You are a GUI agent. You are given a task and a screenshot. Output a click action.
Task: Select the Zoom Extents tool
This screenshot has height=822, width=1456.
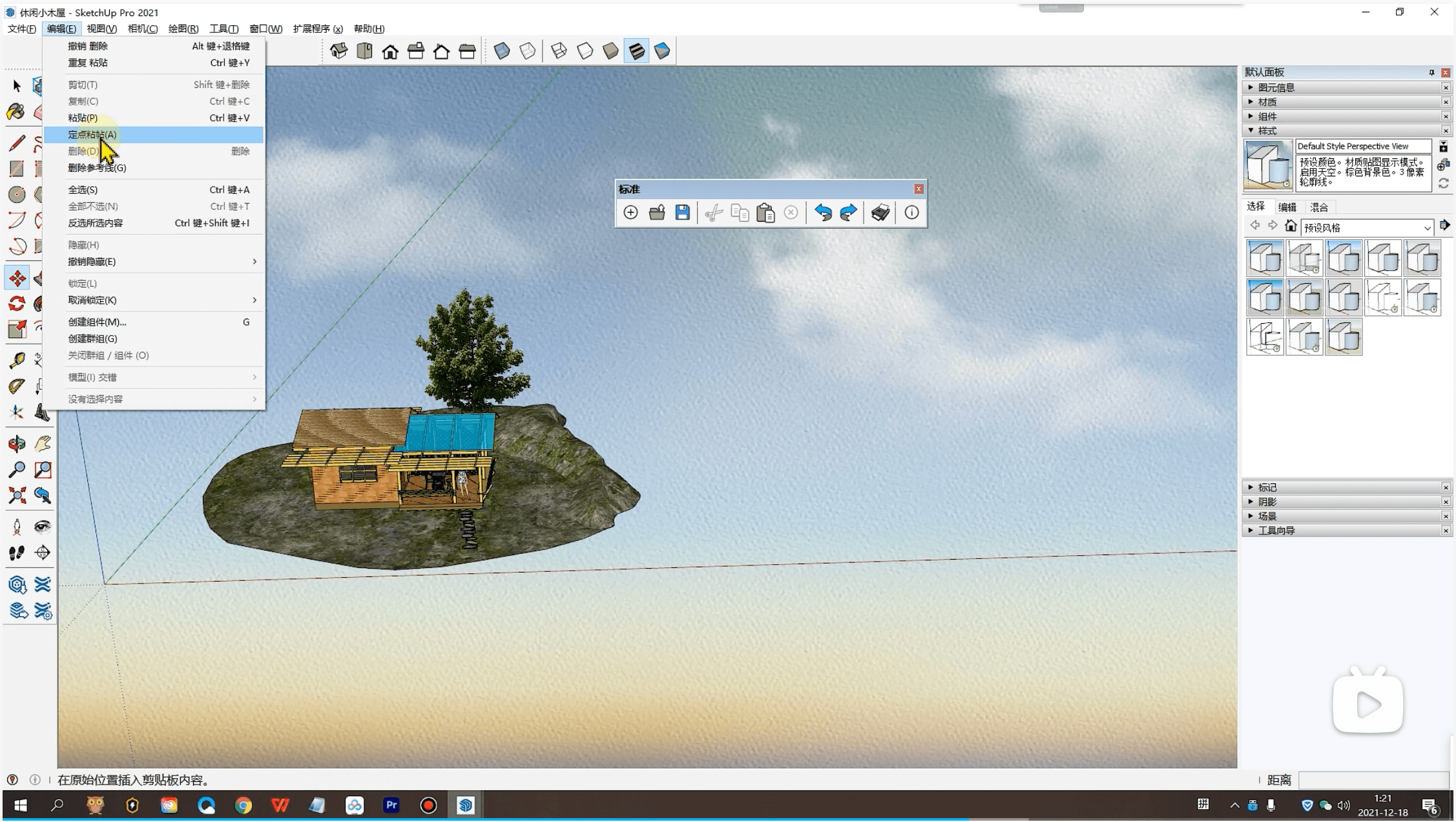(17, 496)
